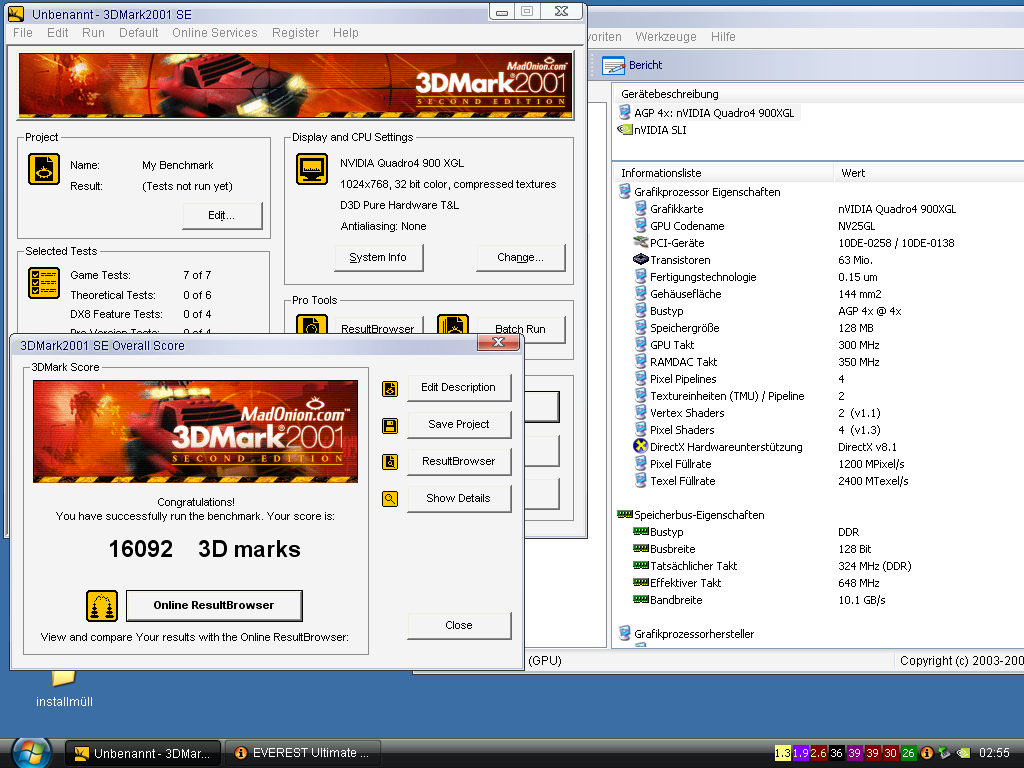This screenshot has width=1024, height=768.
Task: Click the Save Project floppy disk icon
Action: (390, 426)
